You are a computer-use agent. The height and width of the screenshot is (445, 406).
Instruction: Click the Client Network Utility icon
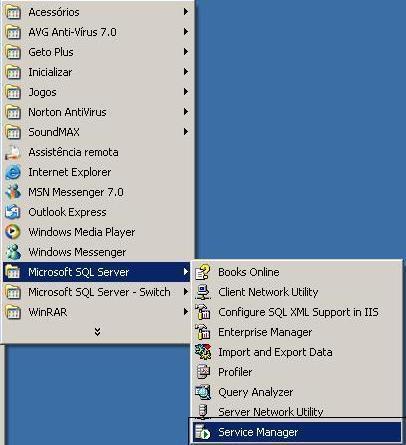pyautogui.click(x=203, y=292)
